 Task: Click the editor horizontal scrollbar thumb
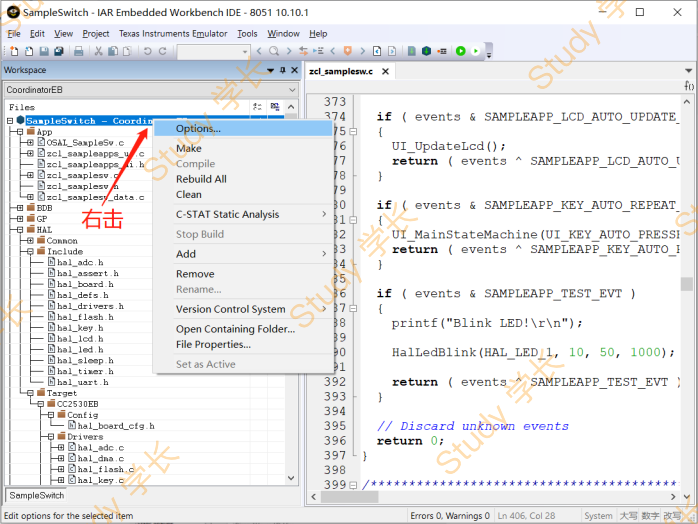350,496
